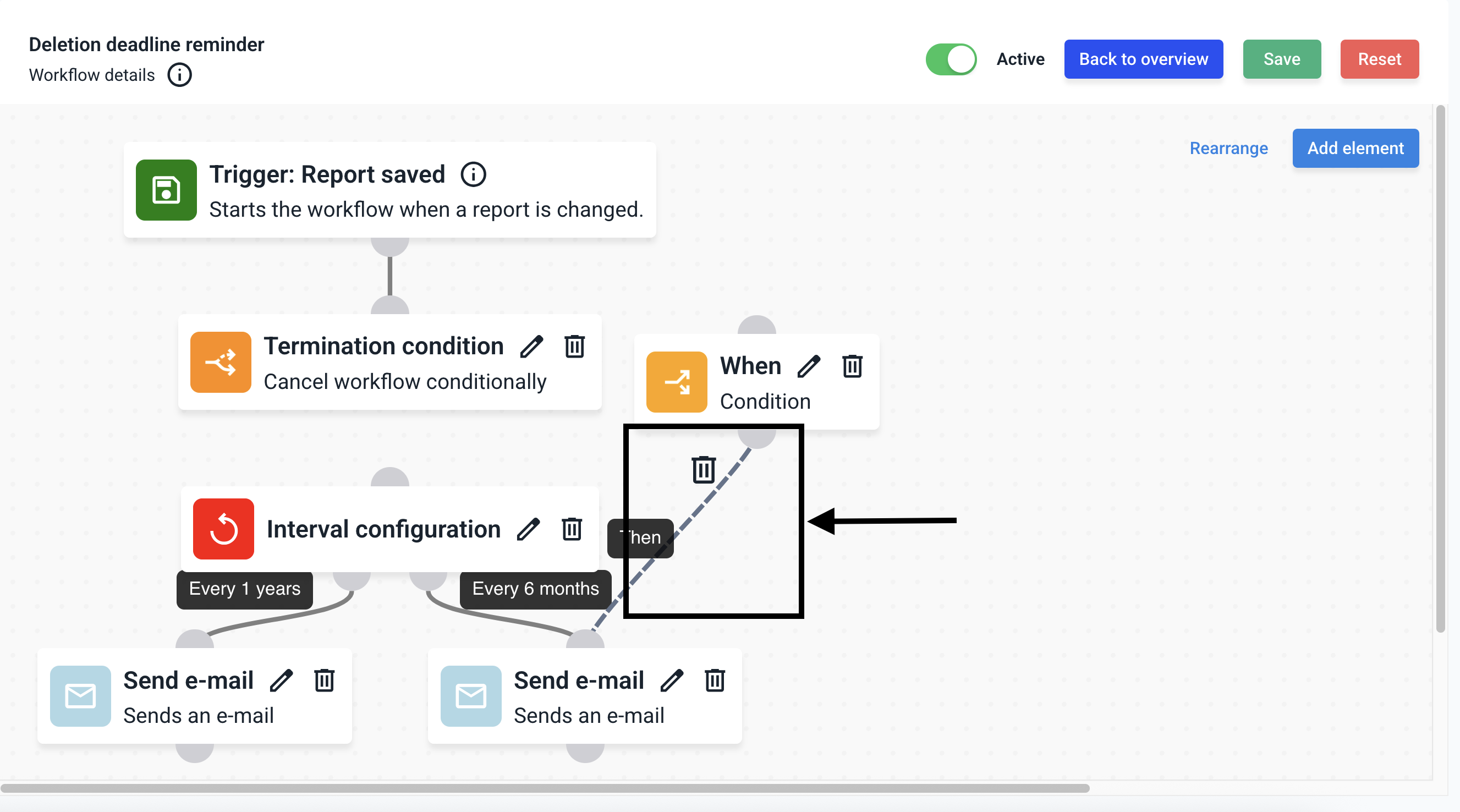The height and width of the screenshot is (812, 1460).
Task: Edit Interval configuration via pencil icon
Action: pyautogui.click(x=528, y=529)
